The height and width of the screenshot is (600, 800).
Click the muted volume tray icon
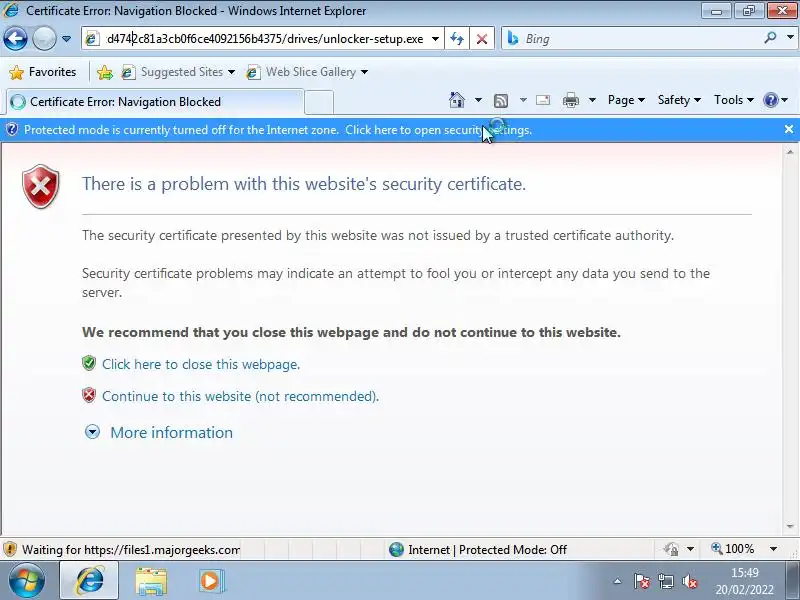(690, 581)
